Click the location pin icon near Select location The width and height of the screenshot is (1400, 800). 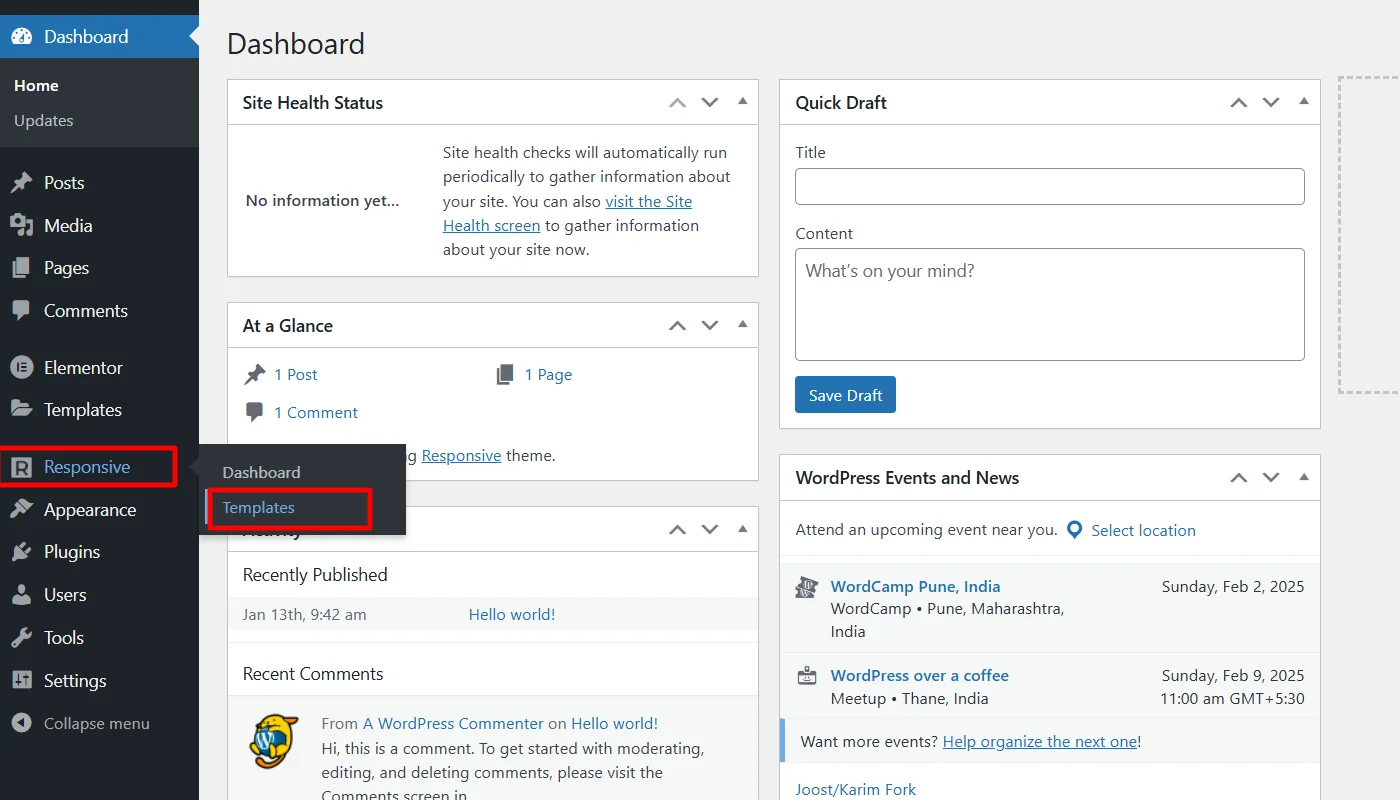click(x=1075, y=530)
